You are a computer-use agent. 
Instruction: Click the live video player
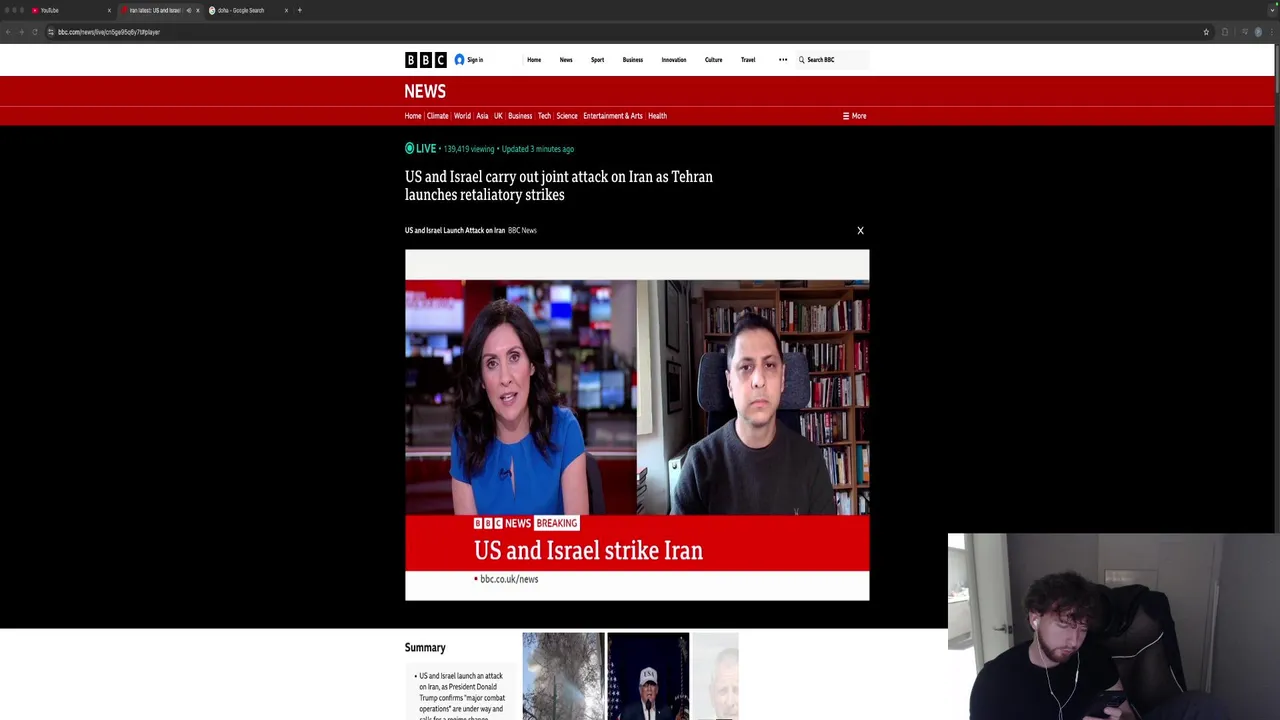click(637, 425)
